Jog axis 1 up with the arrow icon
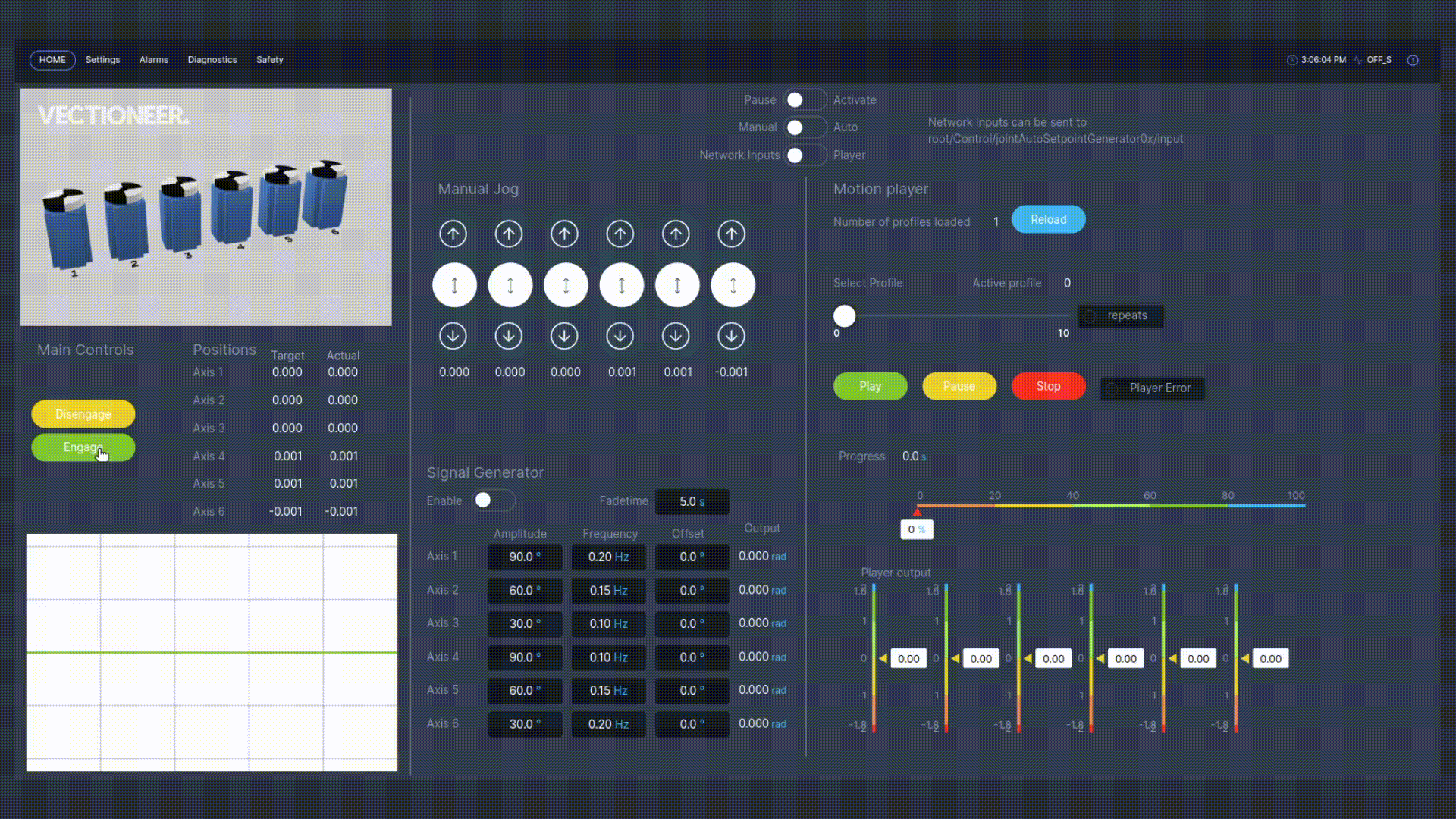This screenshot has height=819, width=1456. 453,234
